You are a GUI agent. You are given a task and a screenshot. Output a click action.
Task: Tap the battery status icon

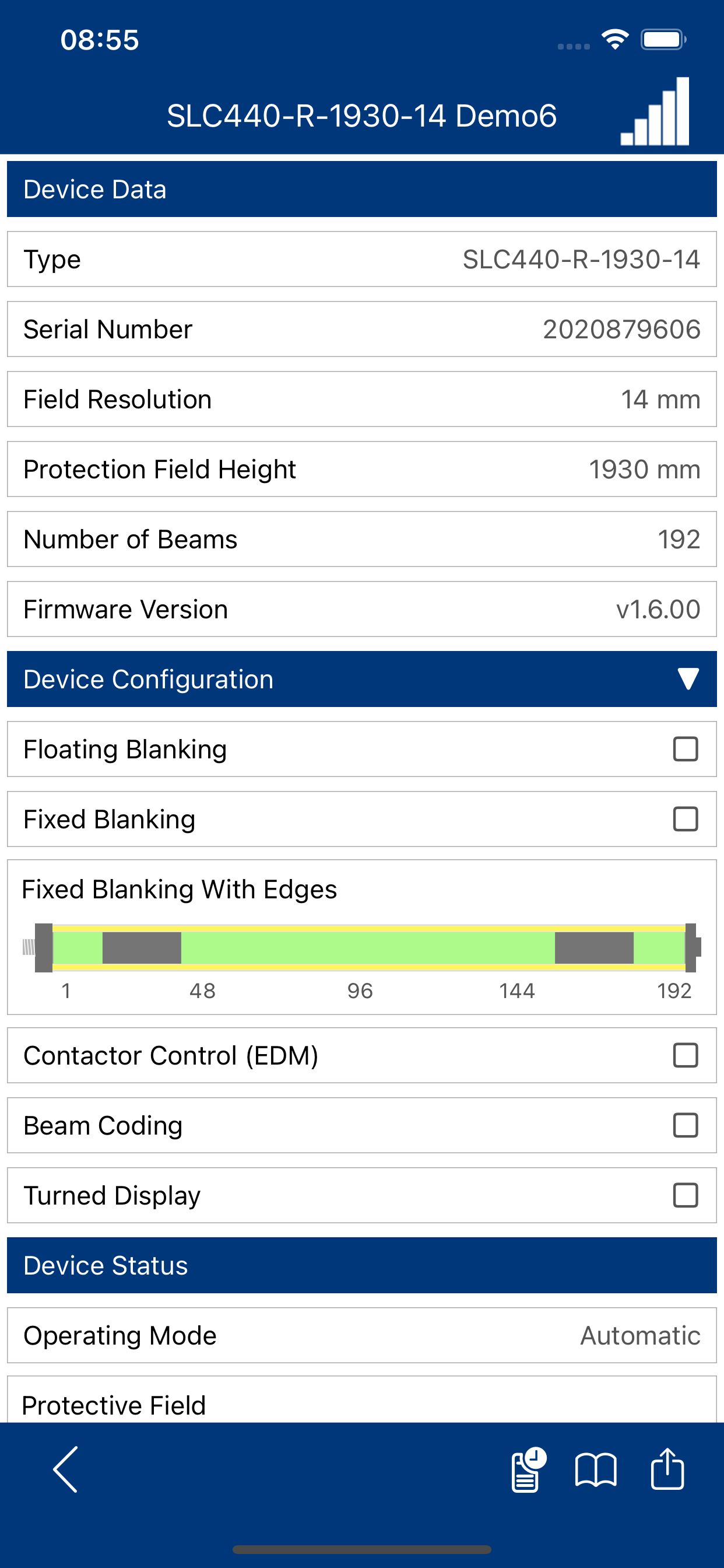(x=663, y=40)
